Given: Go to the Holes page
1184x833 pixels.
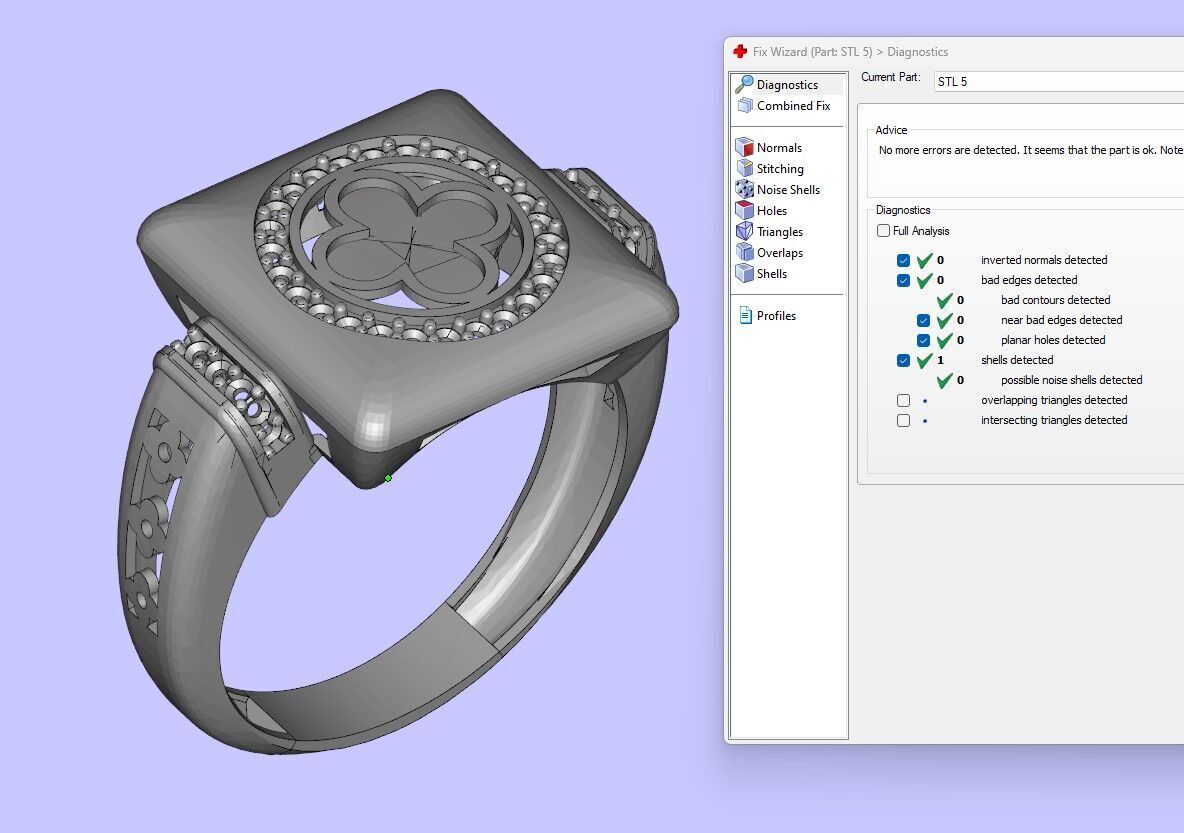Looking at the screenshot, I should (x=772, y=211).
